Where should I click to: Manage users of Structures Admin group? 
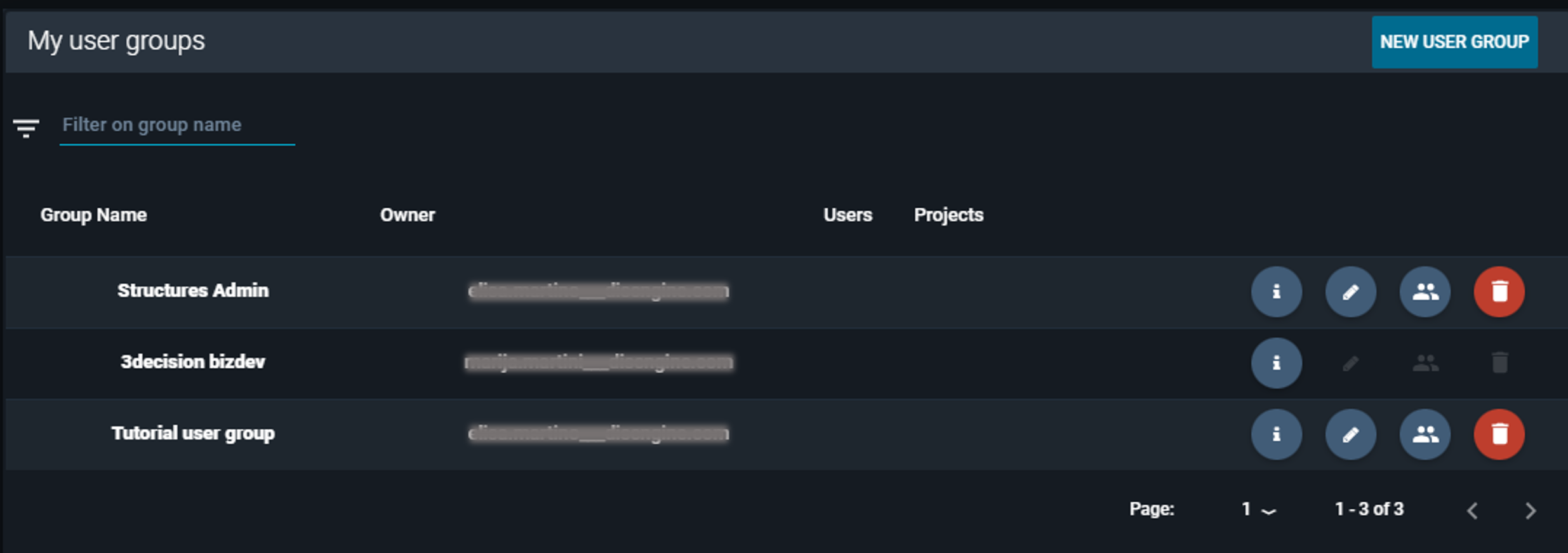pos(1425,291)
